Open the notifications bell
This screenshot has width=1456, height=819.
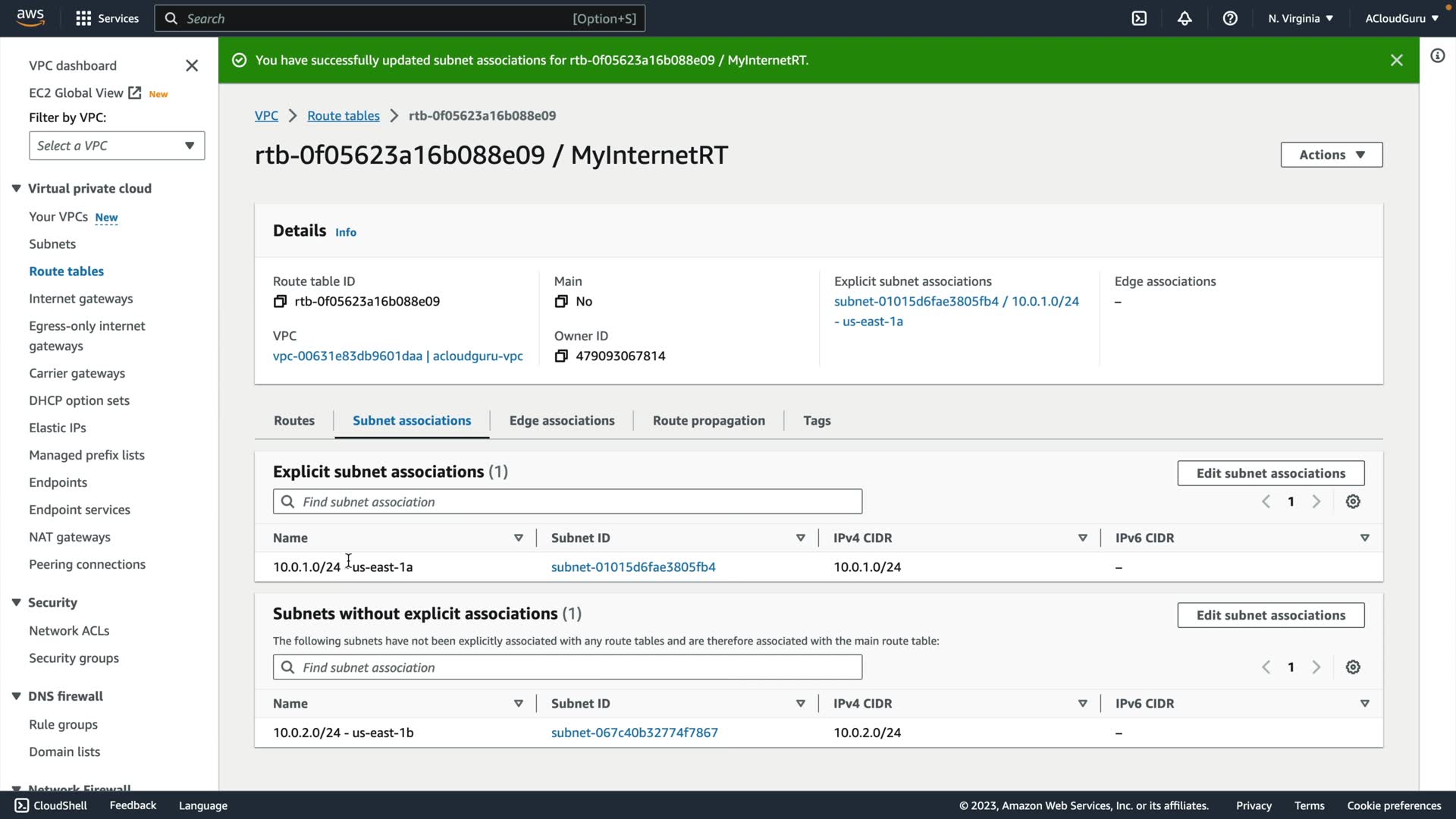coord(1185,18)
